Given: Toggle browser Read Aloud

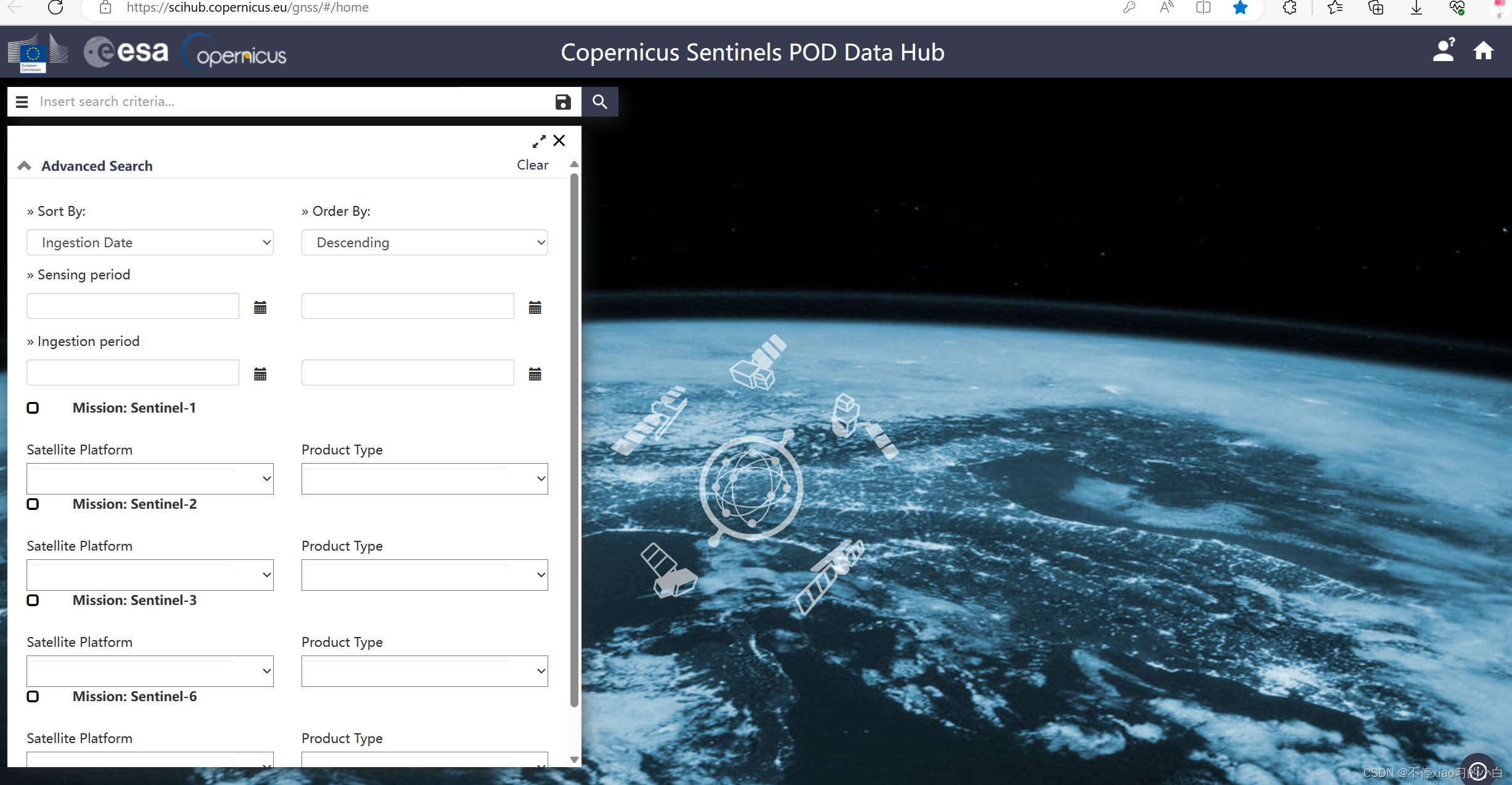Looking at the screenshot, I should tap(1166, 7).
